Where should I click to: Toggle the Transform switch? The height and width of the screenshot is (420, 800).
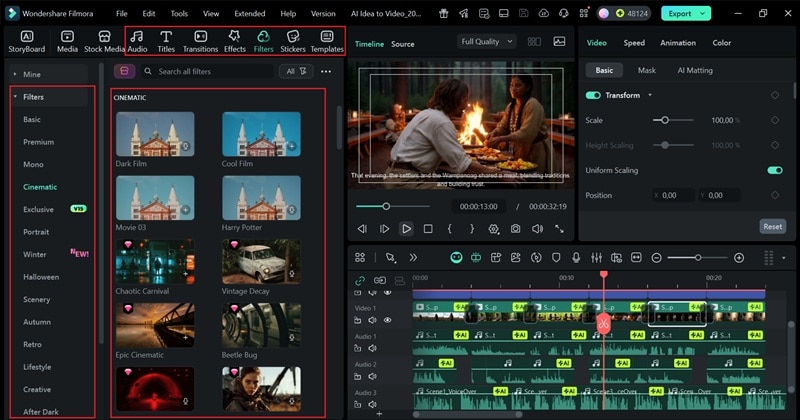point(593,95)
